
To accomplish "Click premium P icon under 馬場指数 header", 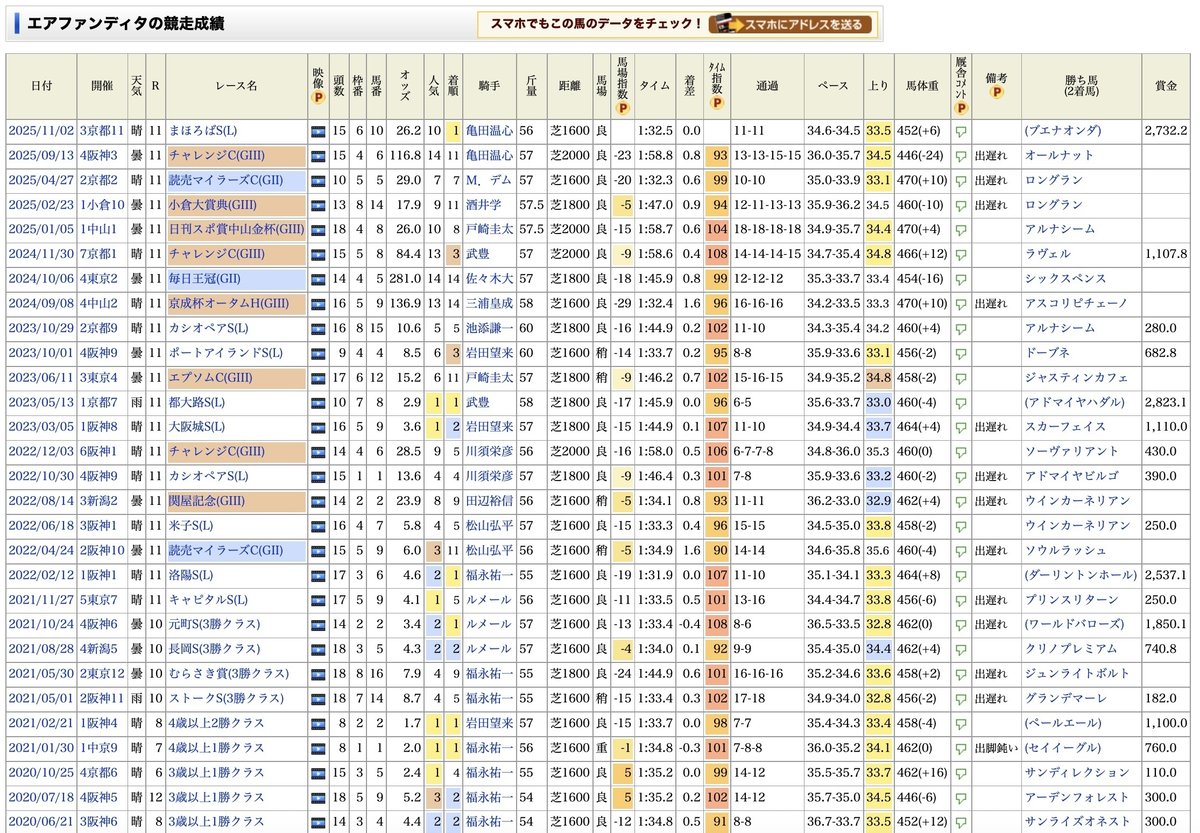I will [x=622, y=108].
